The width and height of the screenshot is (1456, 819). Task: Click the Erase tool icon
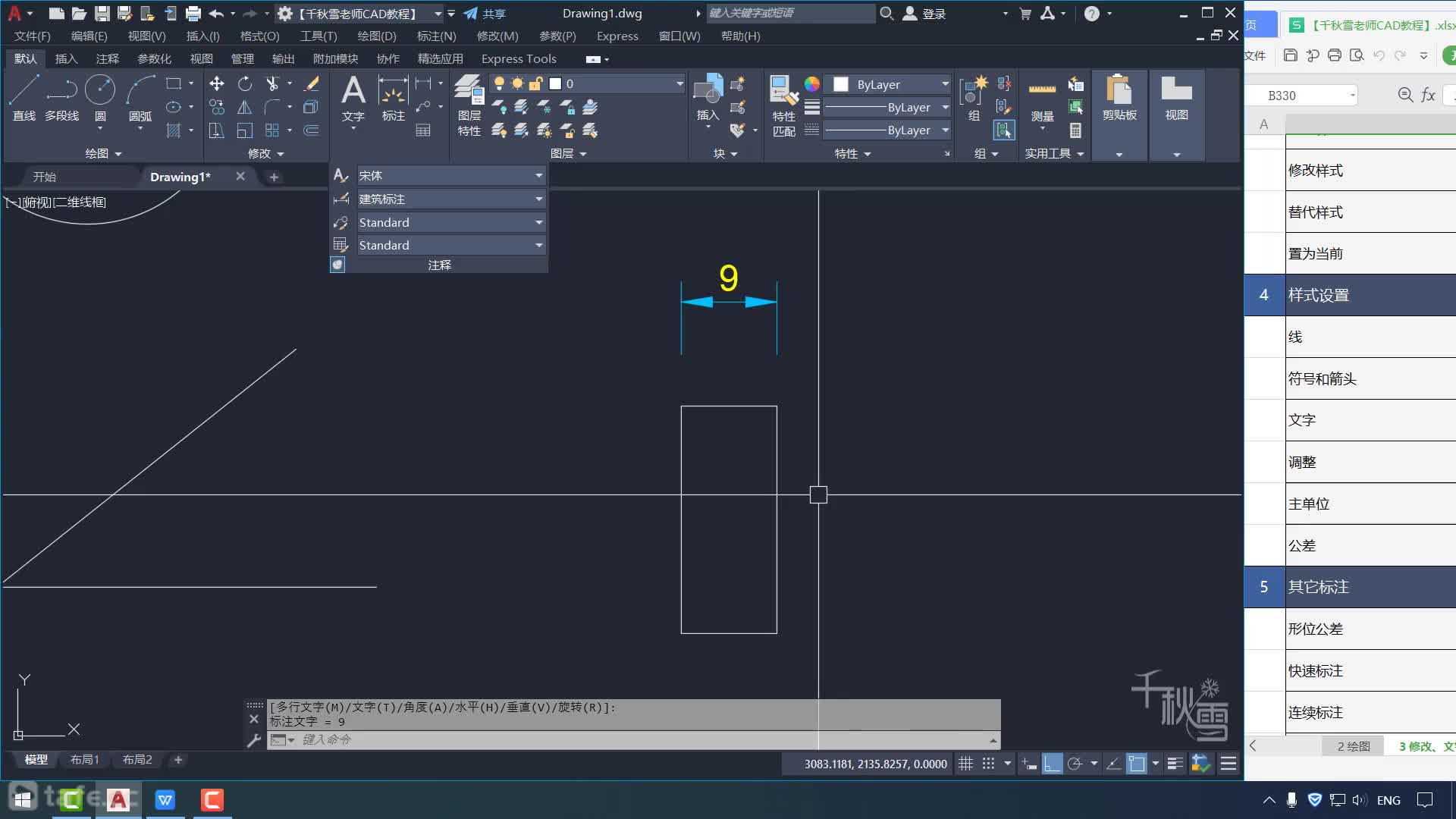(311, 83)
